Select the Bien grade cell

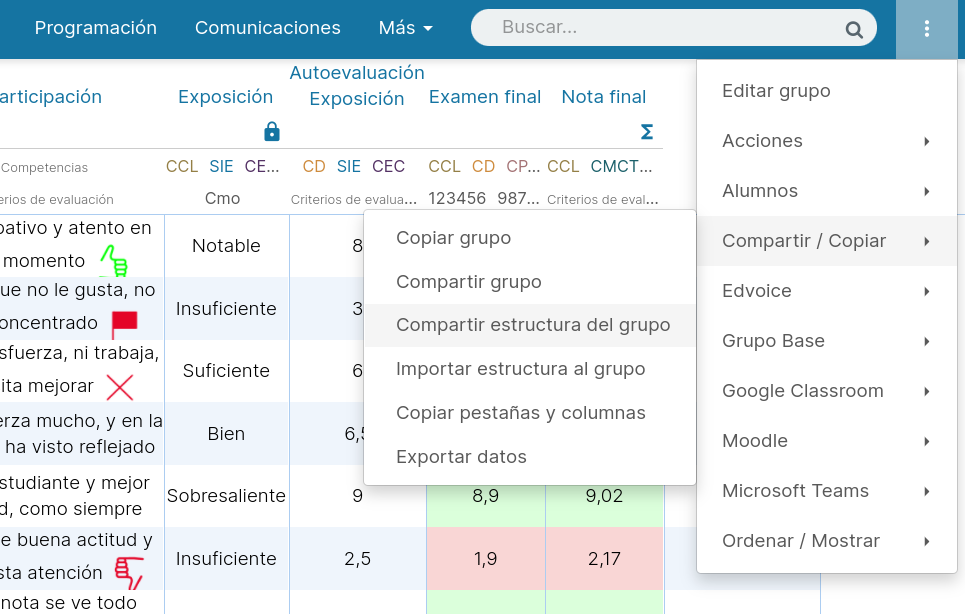(226, 434)
